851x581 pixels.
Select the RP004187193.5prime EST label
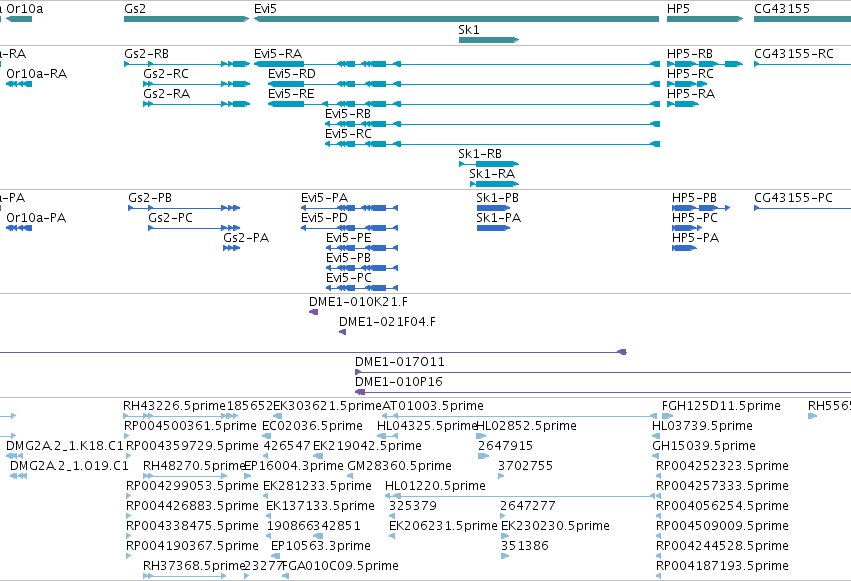point(722,566)
